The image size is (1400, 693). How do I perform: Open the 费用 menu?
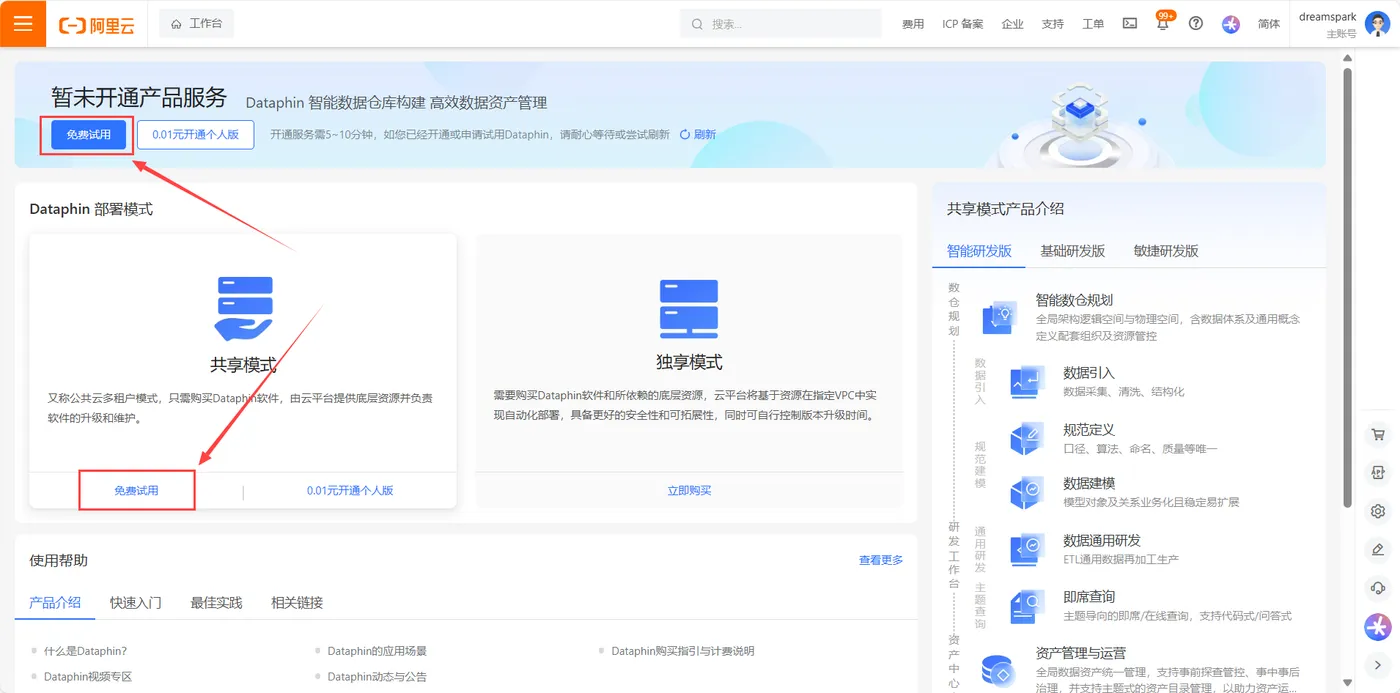click(913, 24)
